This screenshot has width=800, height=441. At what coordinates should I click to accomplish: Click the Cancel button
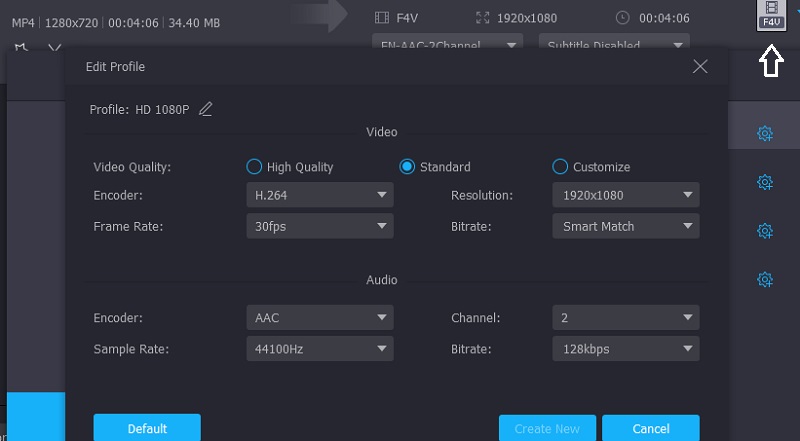click(x=650, y=428)
